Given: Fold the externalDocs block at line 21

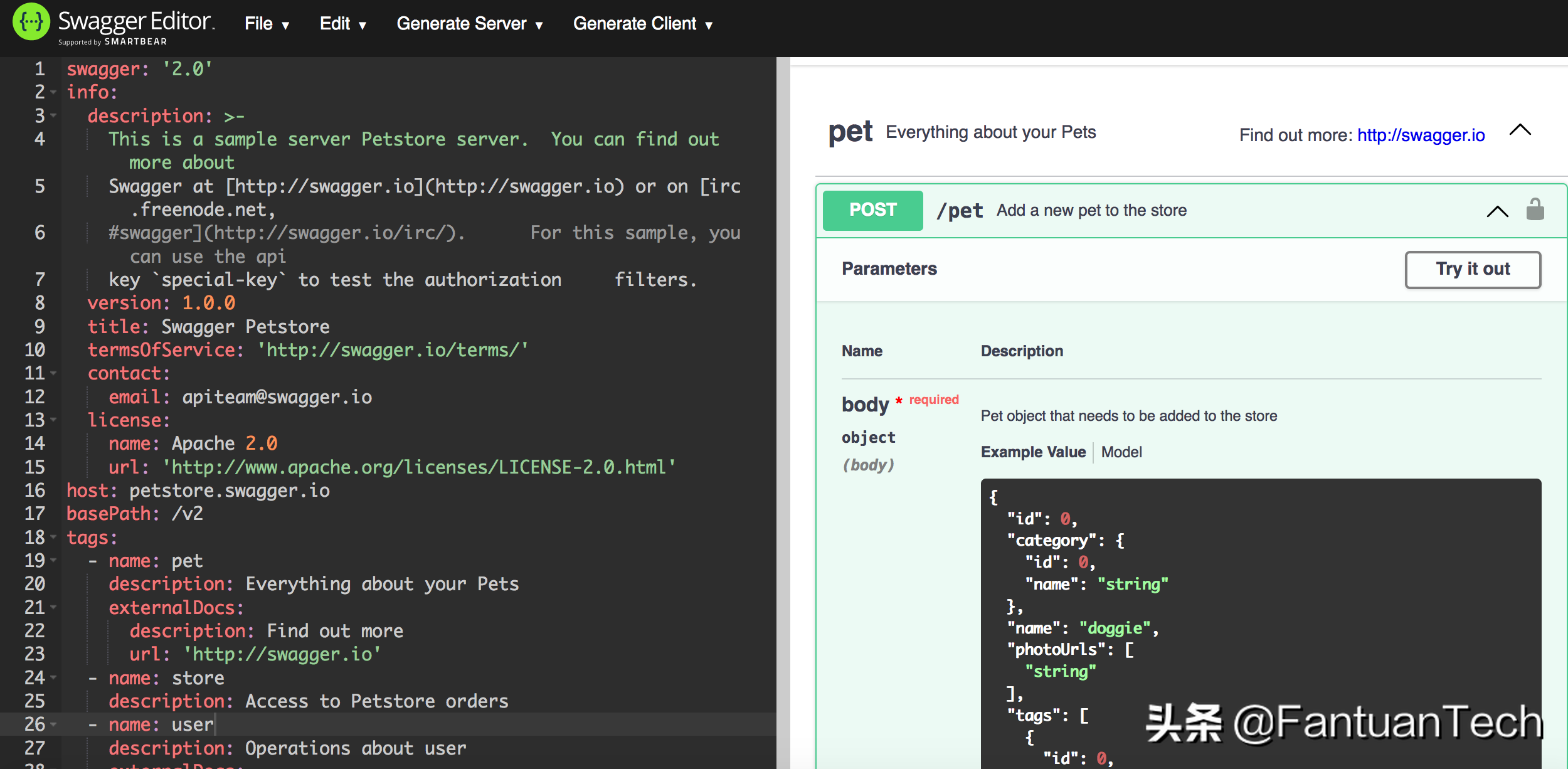Looking at the screenshot, I should [54, 607].
